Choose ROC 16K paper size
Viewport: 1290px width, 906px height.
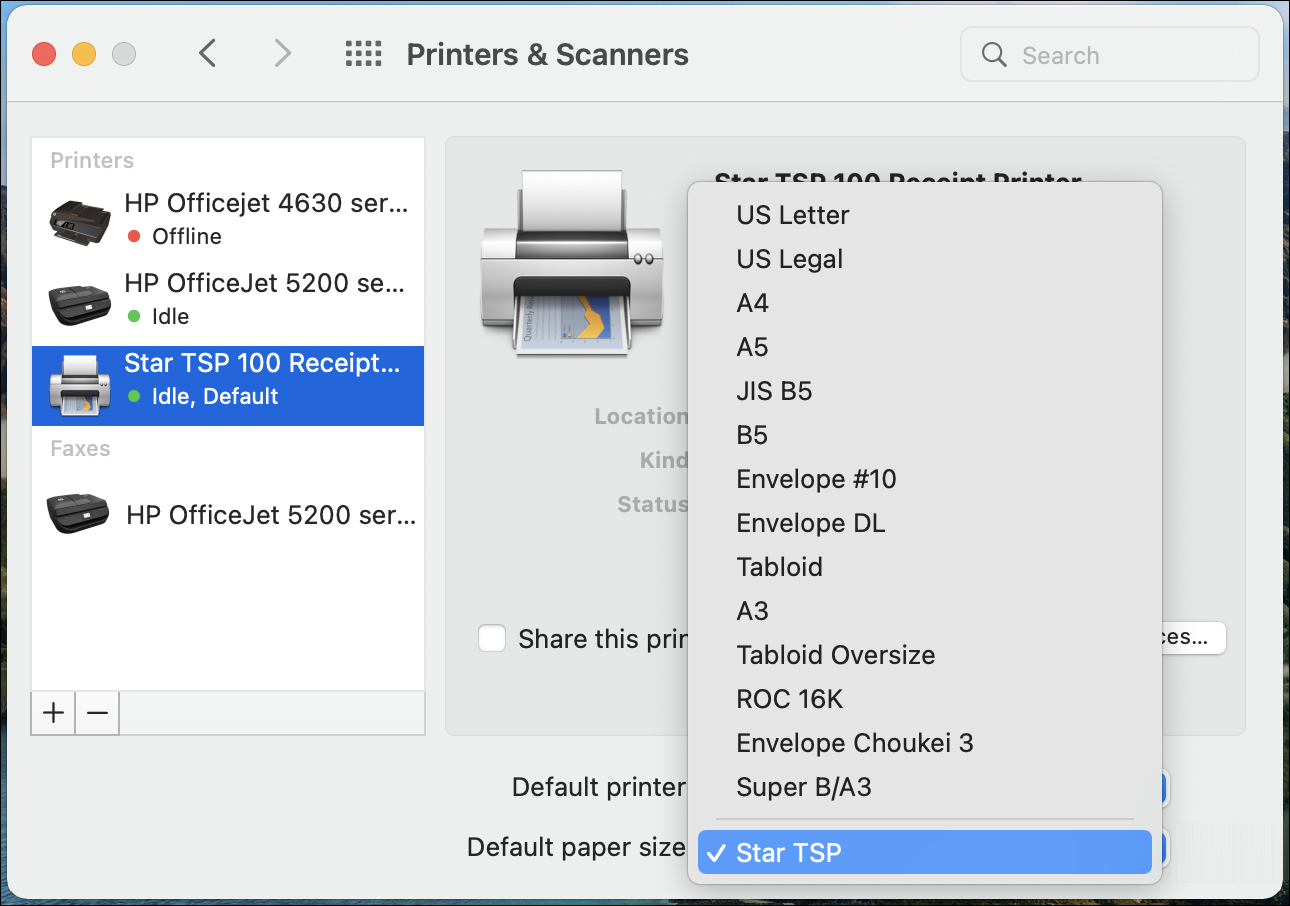(x=925, y=699)
